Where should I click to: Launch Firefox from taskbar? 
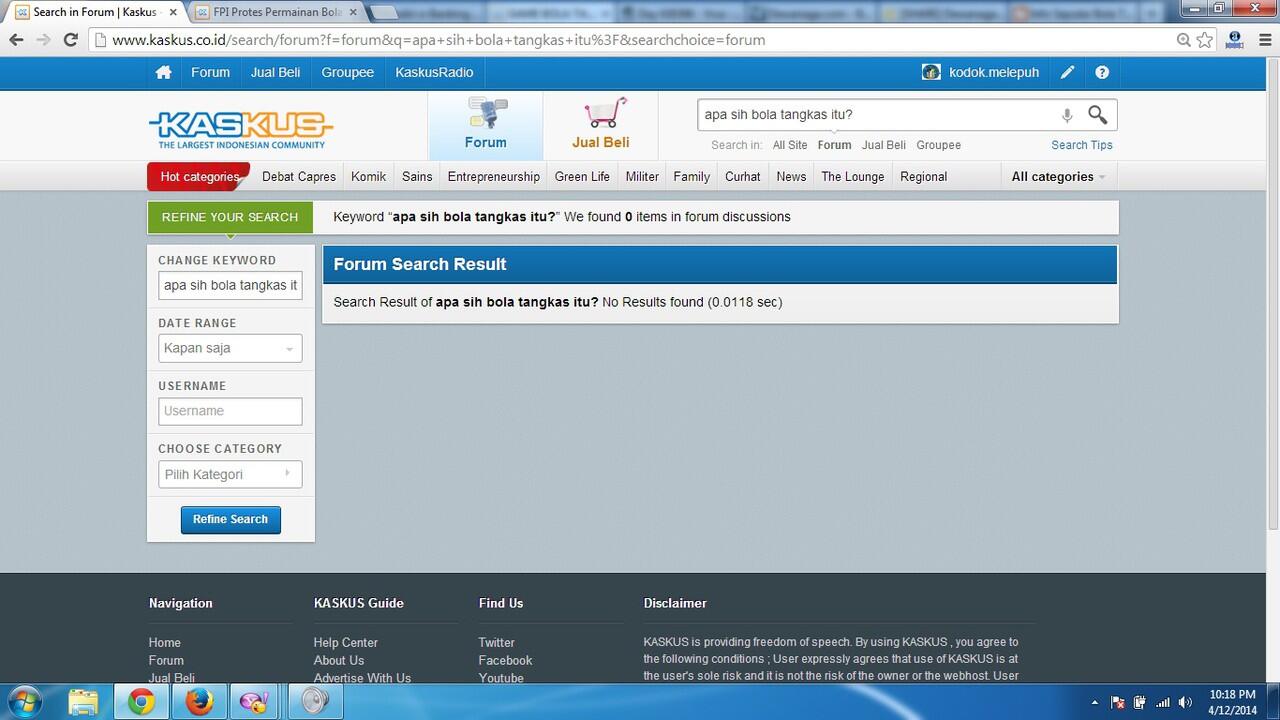tap(199, 702)
